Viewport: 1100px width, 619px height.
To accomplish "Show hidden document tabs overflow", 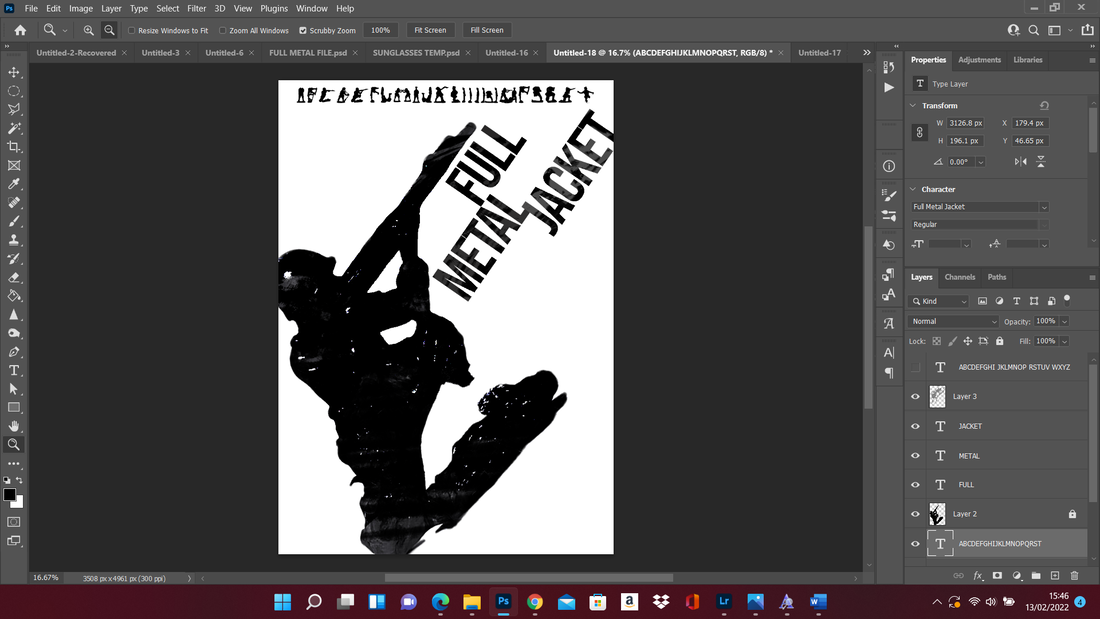I will (866, 53).
